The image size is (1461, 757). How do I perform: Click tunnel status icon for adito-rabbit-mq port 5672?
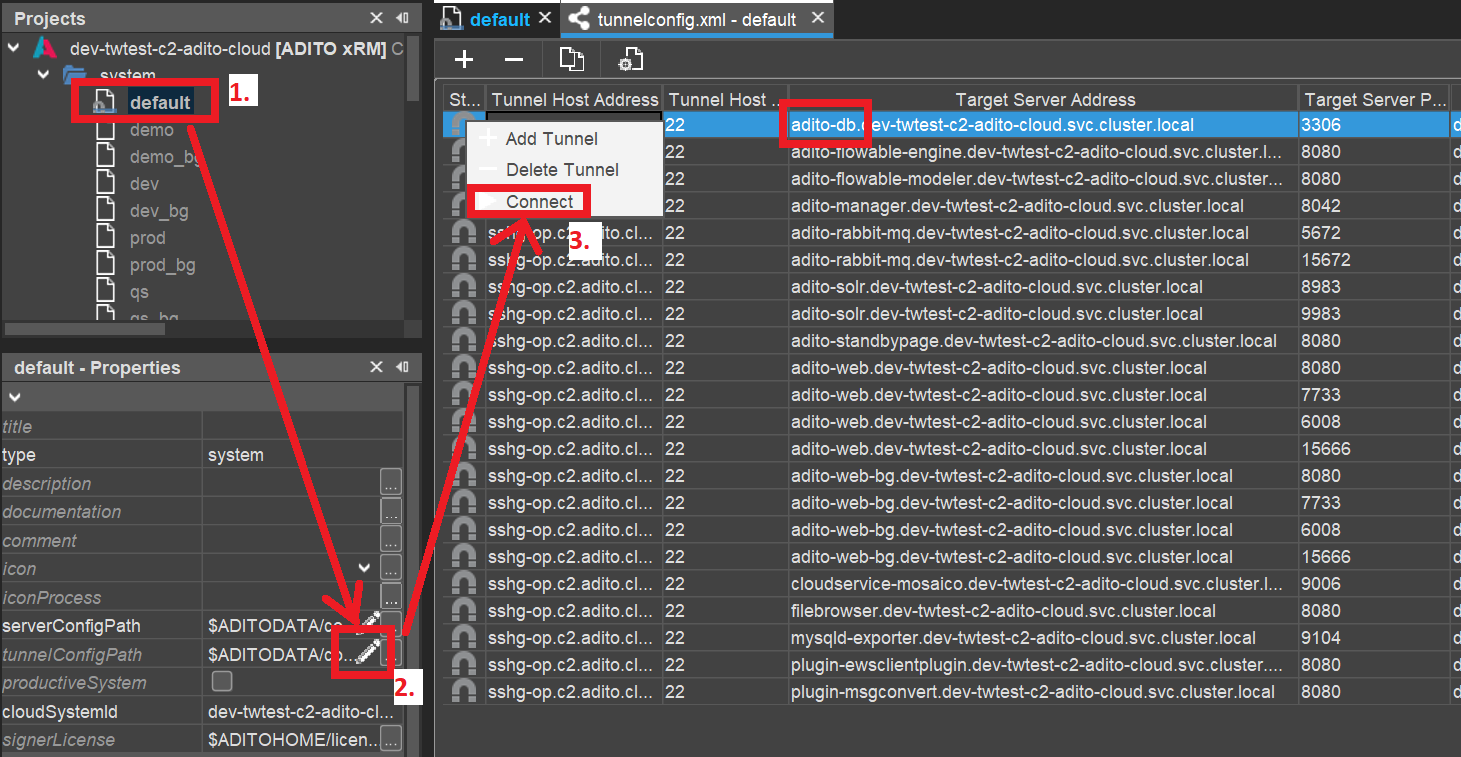point(464,233)
